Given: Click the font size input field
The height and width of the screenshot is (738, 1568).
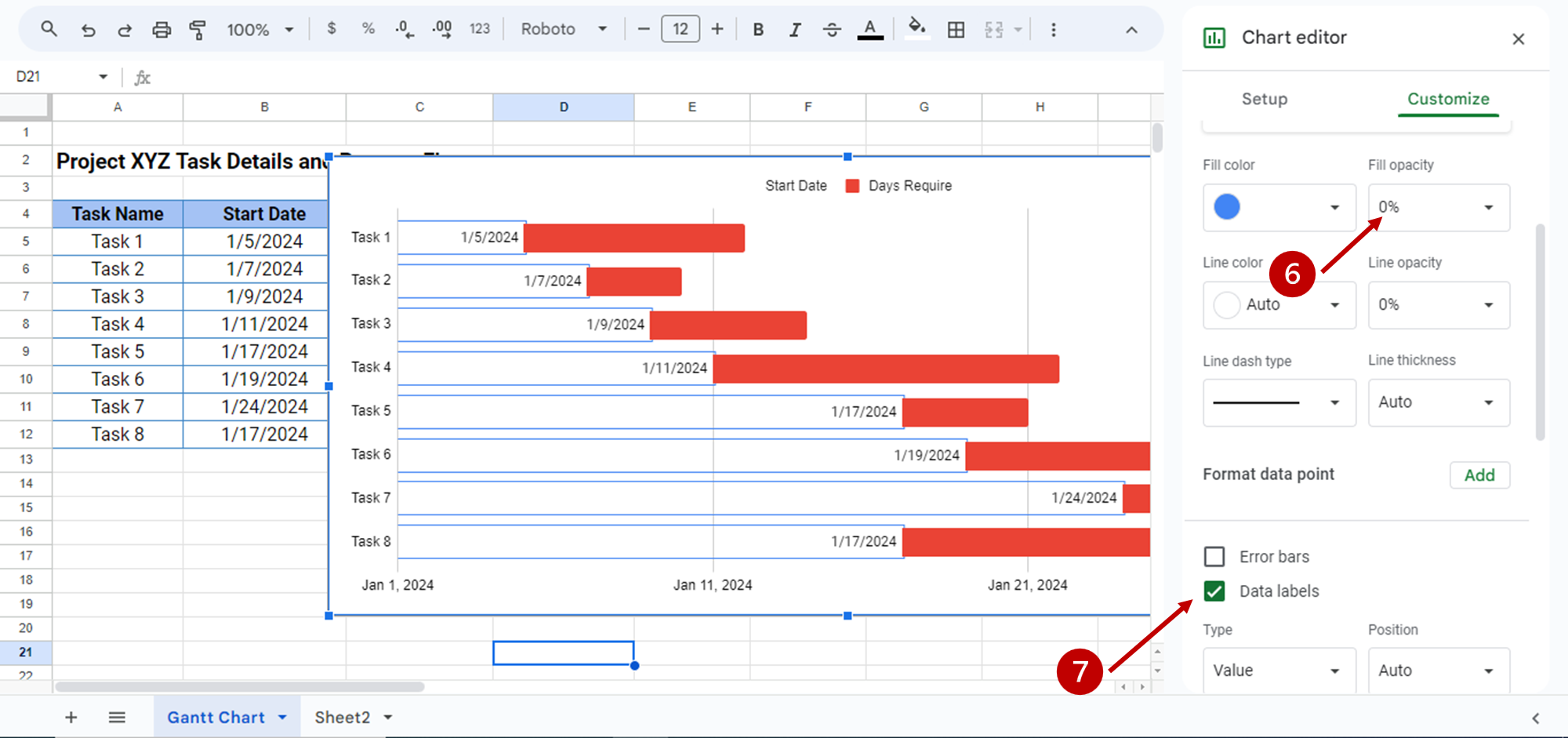Looking at the screenshot, I should (680, 30).
